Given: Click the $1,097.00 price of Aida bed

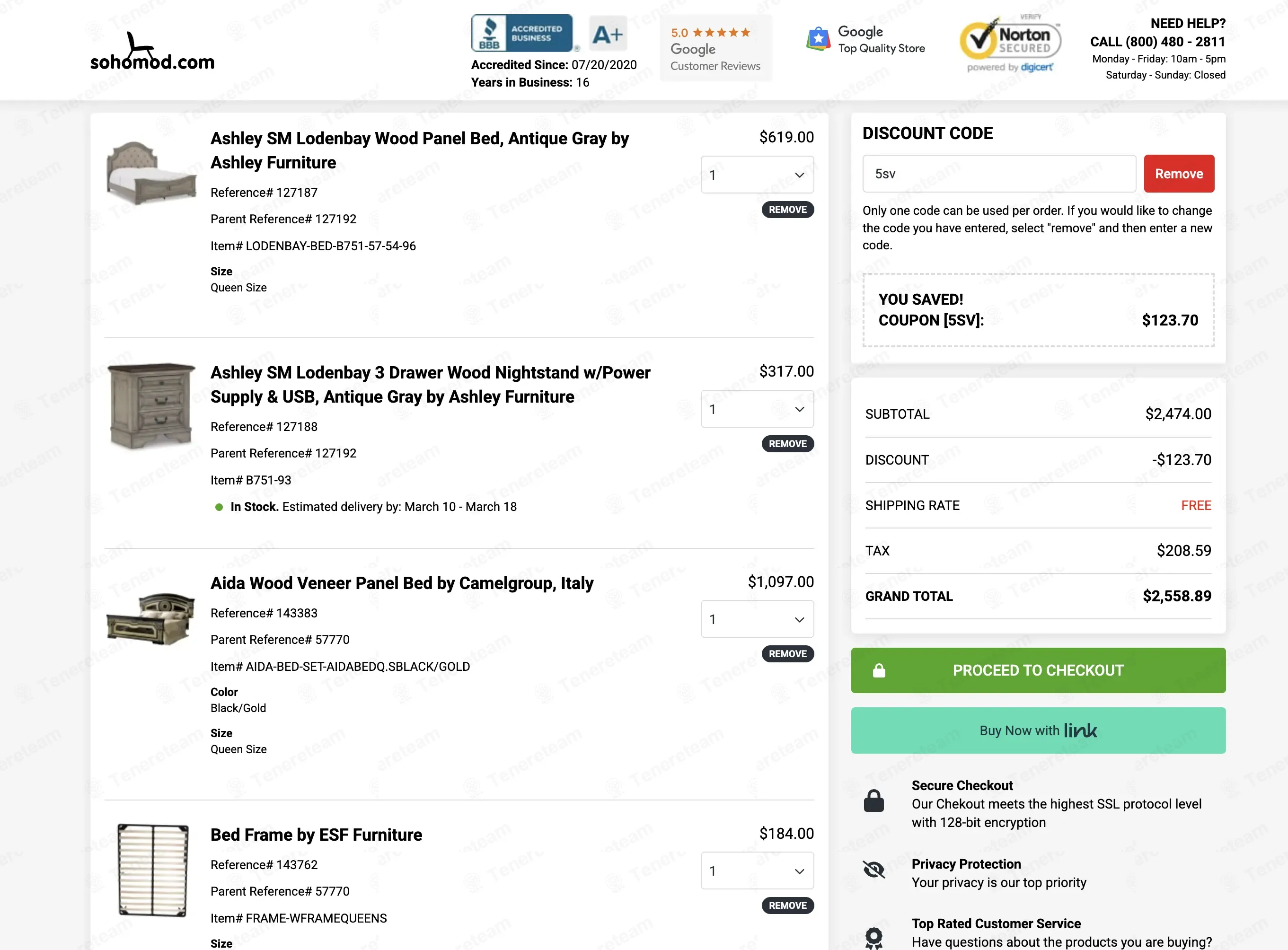Looking at the screenshot, I should [780, 582].
